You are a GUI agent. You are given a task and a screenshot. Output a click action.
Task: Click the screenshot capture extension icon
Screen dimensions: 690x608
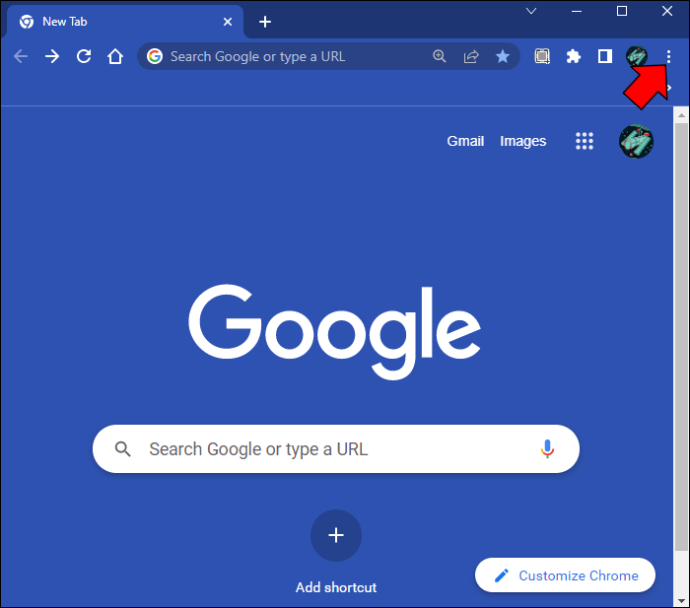point(542,56)
